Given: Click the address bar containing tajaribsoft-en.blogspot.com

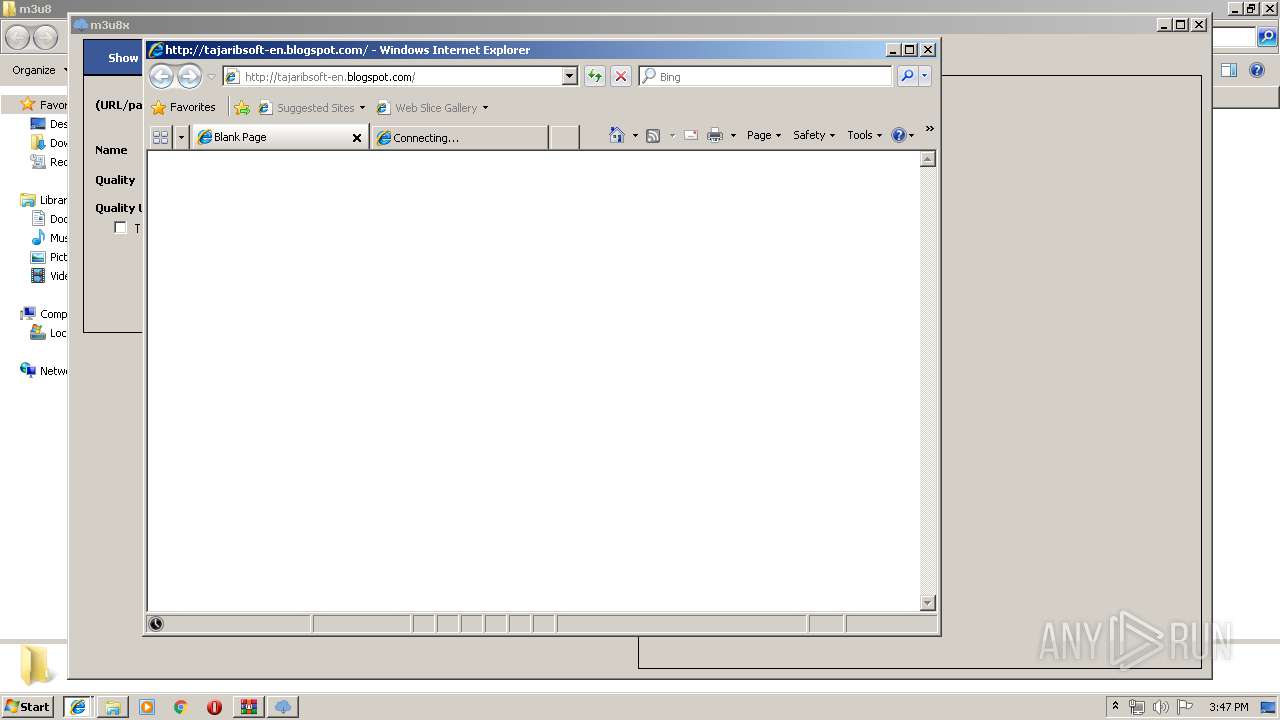Looking at the screenshot, I should click(x=391, y=76).
